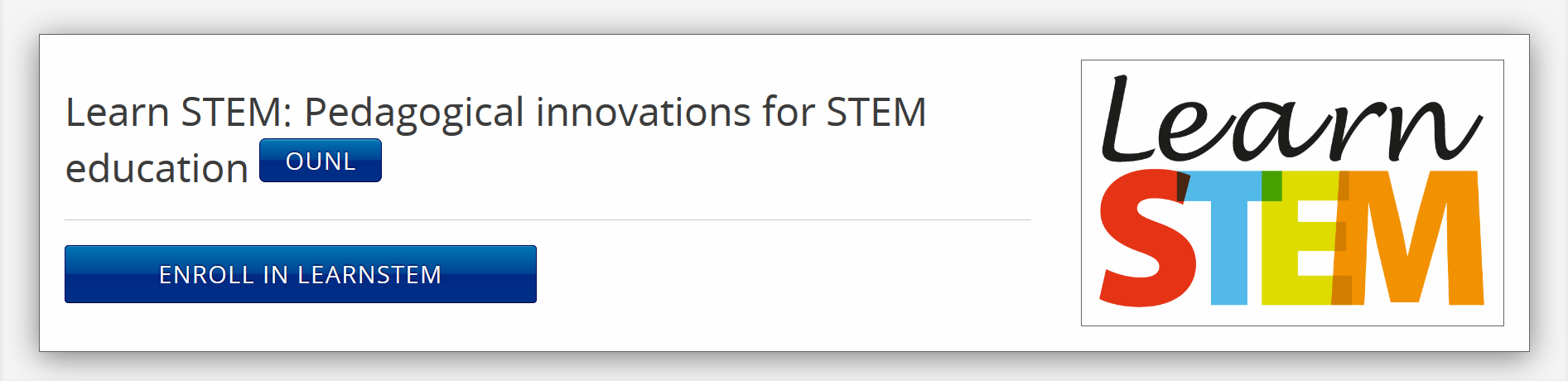This screenshot has height=381, width=1568.
Task: Click the course title heading text
Action: 495,113
